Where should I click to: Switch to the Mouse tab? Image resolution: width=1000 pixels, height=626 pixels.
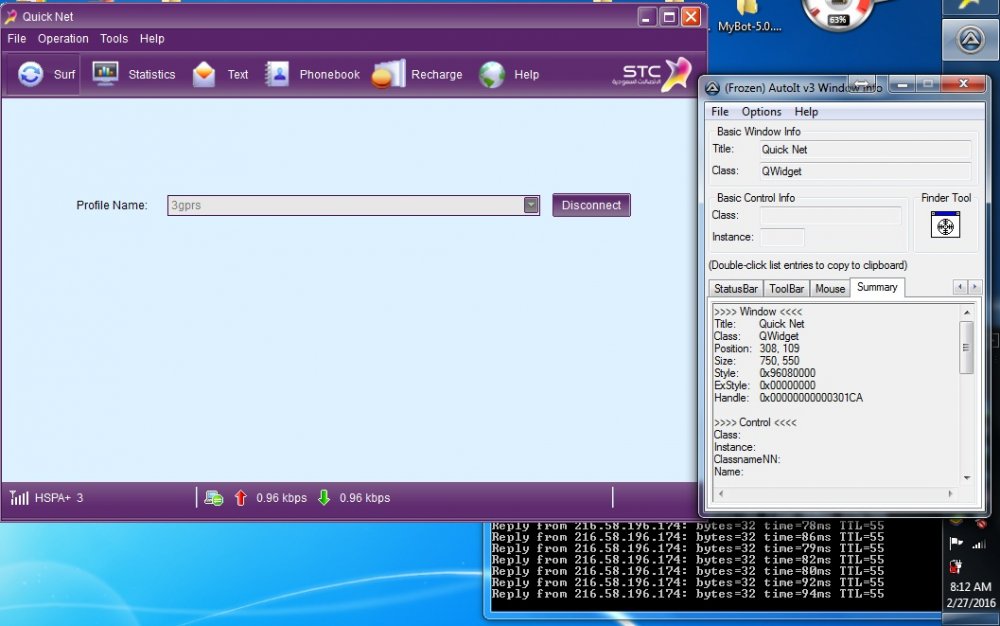click(x=830, y=289)
